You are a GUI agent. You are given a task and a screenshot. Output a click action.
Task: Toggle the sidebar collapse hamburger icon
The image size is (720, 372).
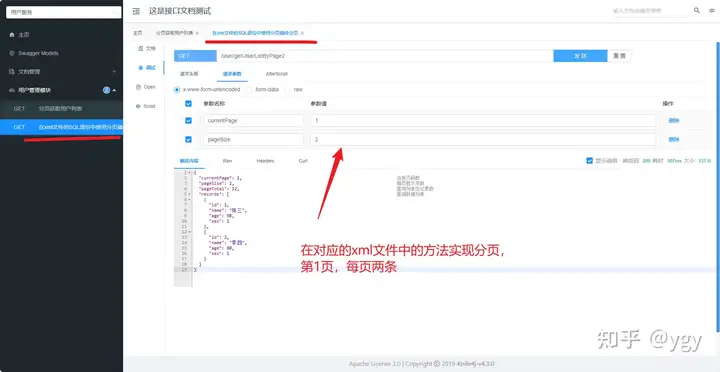point(136,11)
